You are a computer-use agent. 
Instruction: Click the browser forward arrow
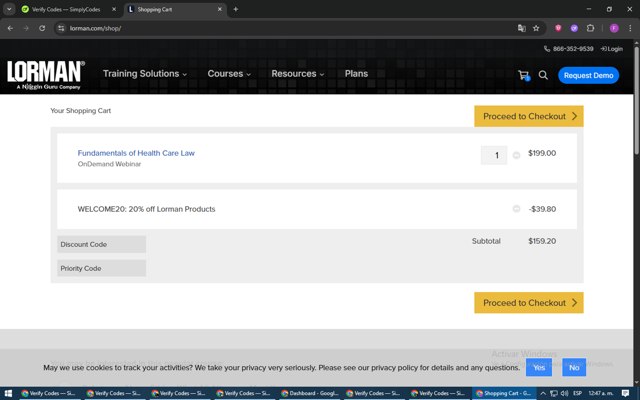[26, 28]
